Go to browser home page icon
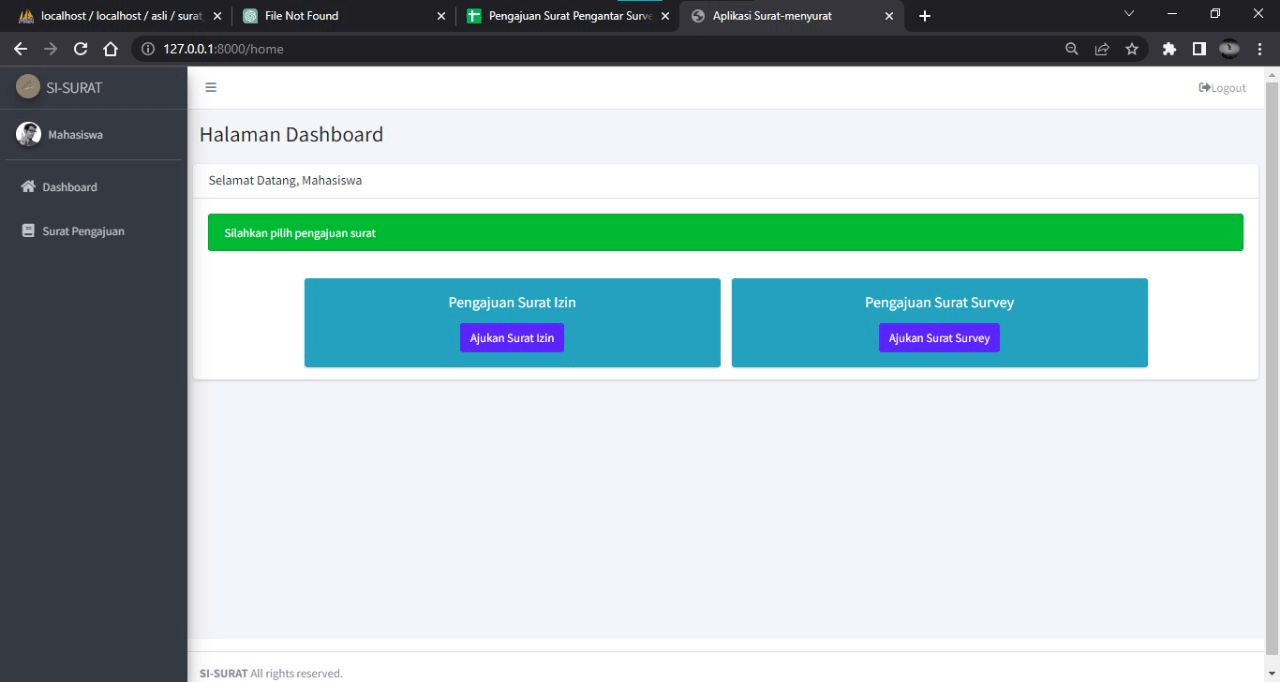The image size is (1280, 682). pyautogui.click(x=111, y=49)
